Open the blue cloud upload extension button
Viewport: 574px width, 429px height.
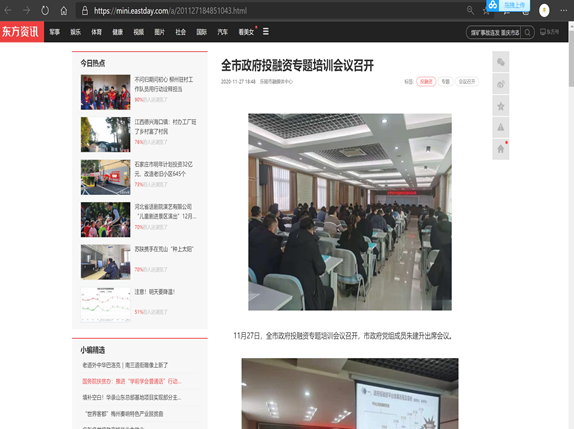click(x=508, y=5)
